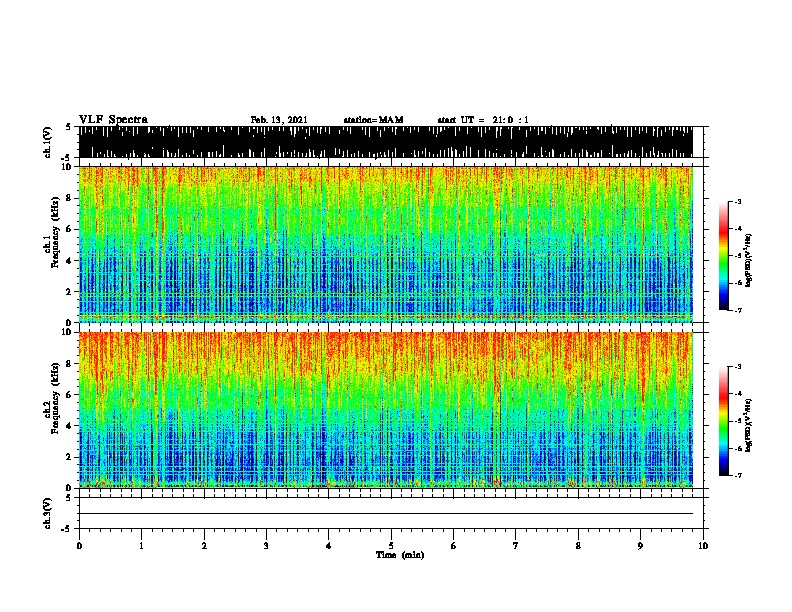The height and width of the screenshot is (612, 792).
Task: Click the "-3" tick on ch.1 color bar
Action: pyautogui.click(x=737, y=202)
